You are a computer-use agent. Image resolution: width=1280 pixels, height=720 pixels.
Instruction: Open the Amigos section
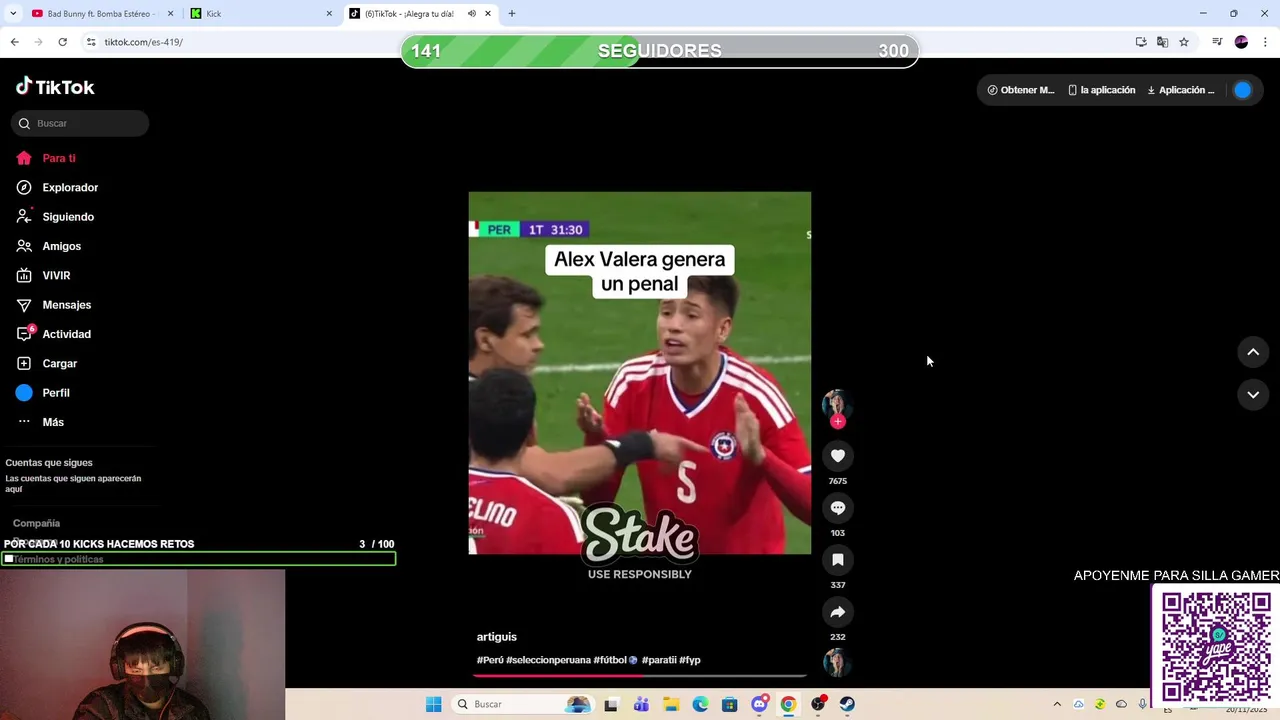(x=48, y=246)
